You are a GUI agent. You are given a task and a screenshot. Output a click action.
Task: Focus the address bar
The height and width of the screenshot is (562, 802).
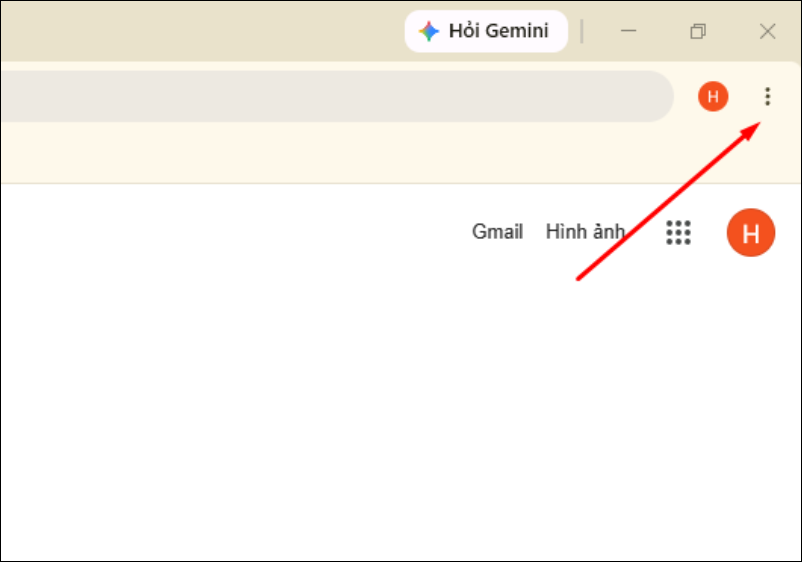pos(337,96)
